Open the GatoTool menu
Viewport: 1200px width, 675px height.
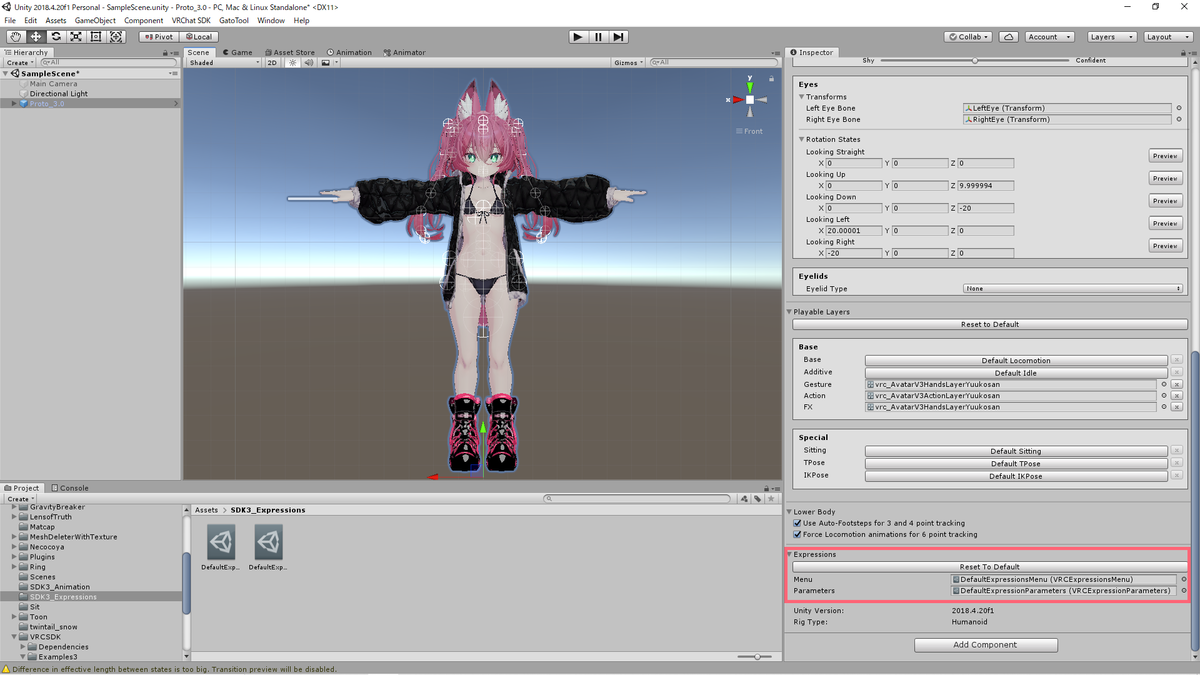pos(234,20)
